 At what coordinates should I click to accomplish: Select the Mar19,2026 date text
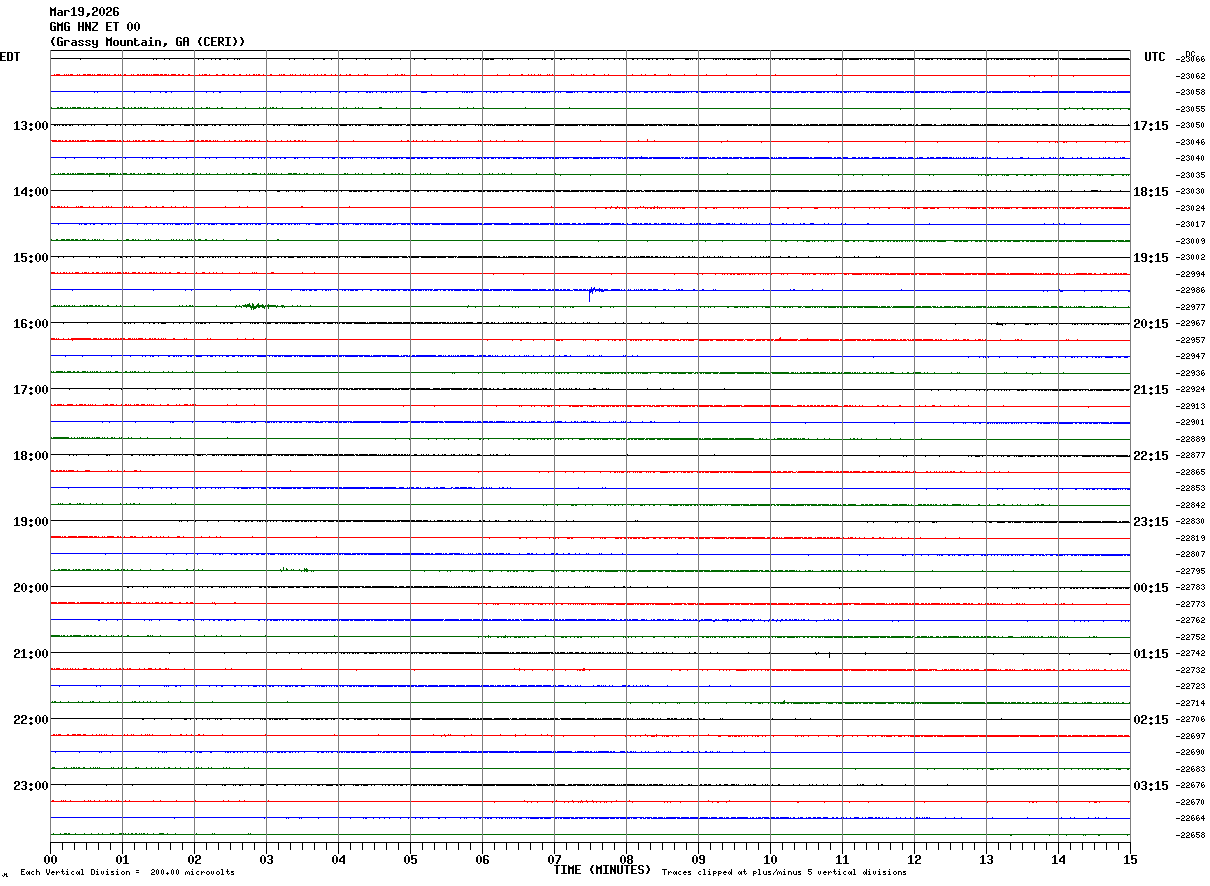84,12
